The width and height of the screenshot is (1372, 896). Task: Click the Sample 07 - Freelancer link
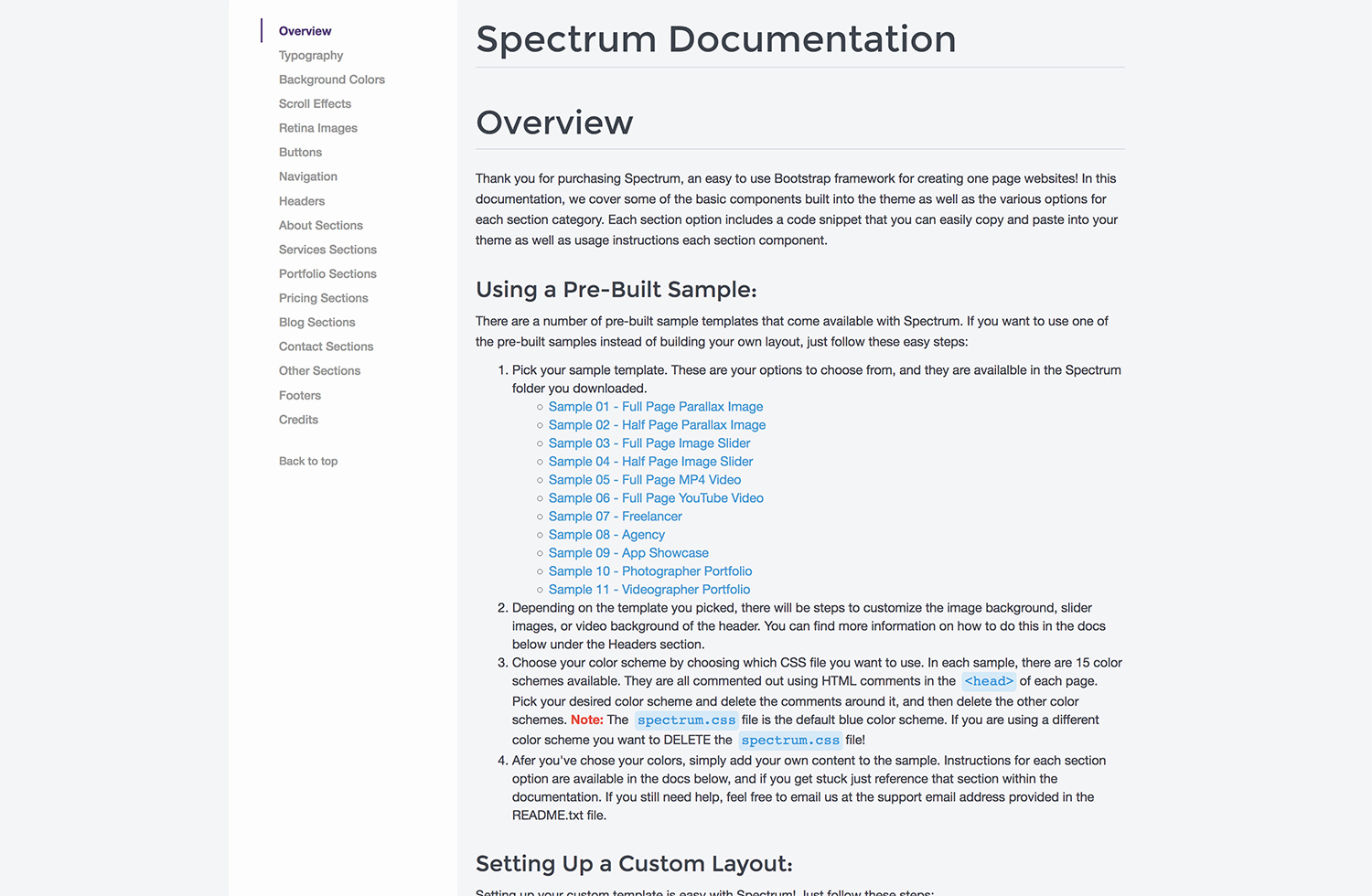tap(616, 517)
